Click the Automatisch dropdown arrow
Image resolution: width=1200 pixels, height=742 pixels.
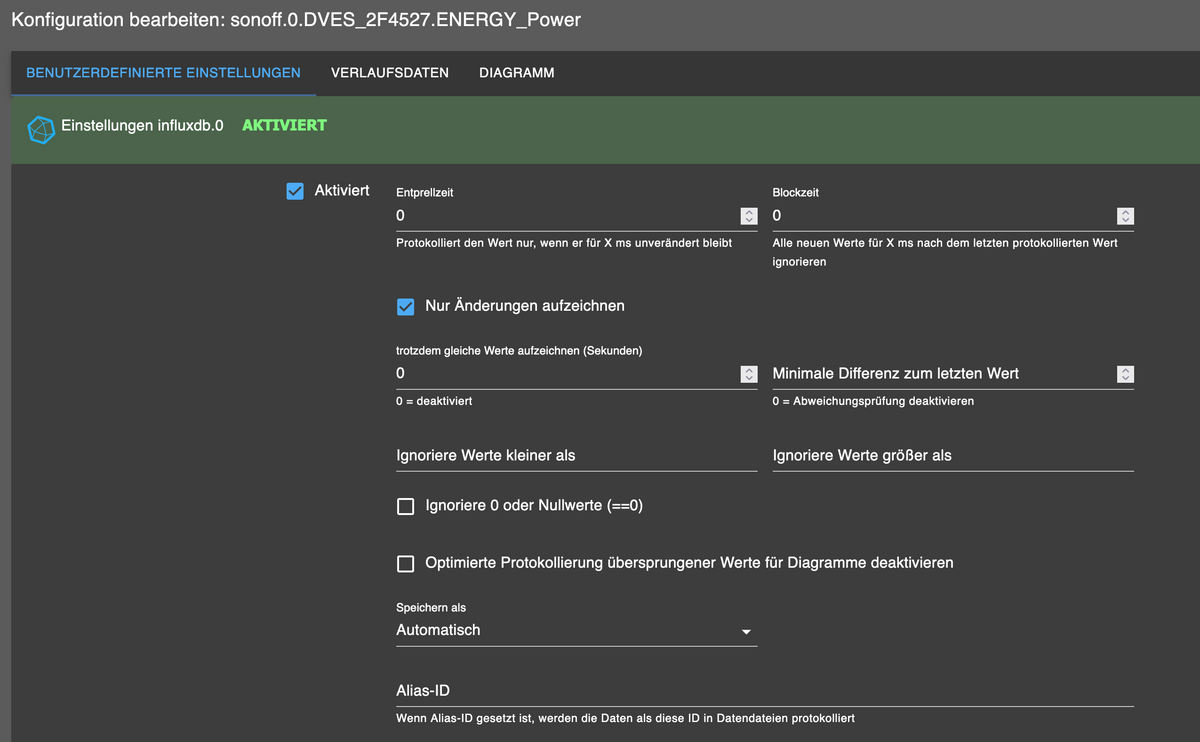click(x=746, y=632)
